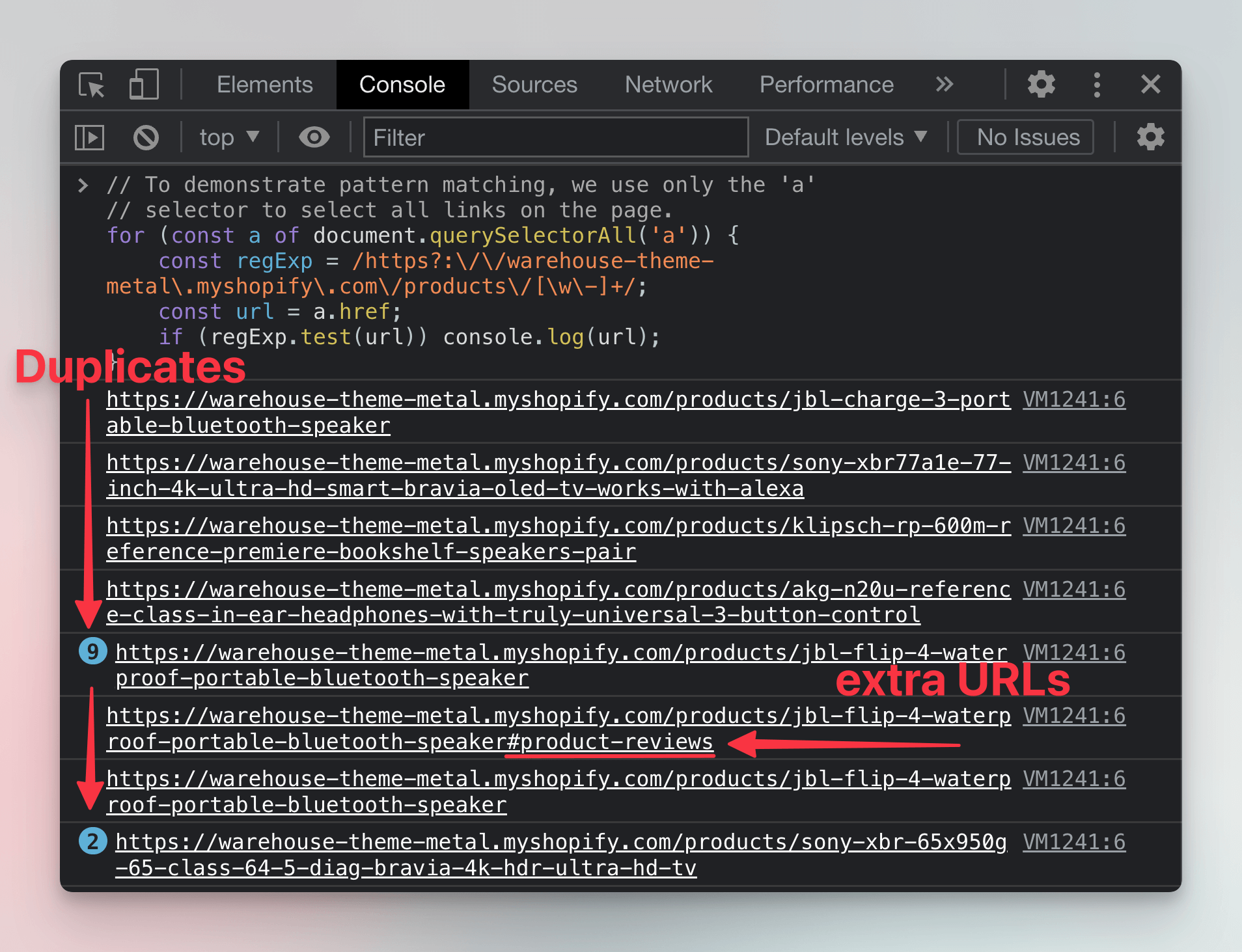
Task: Show more panels with the chevron arrows
Action: coord(945,85)
